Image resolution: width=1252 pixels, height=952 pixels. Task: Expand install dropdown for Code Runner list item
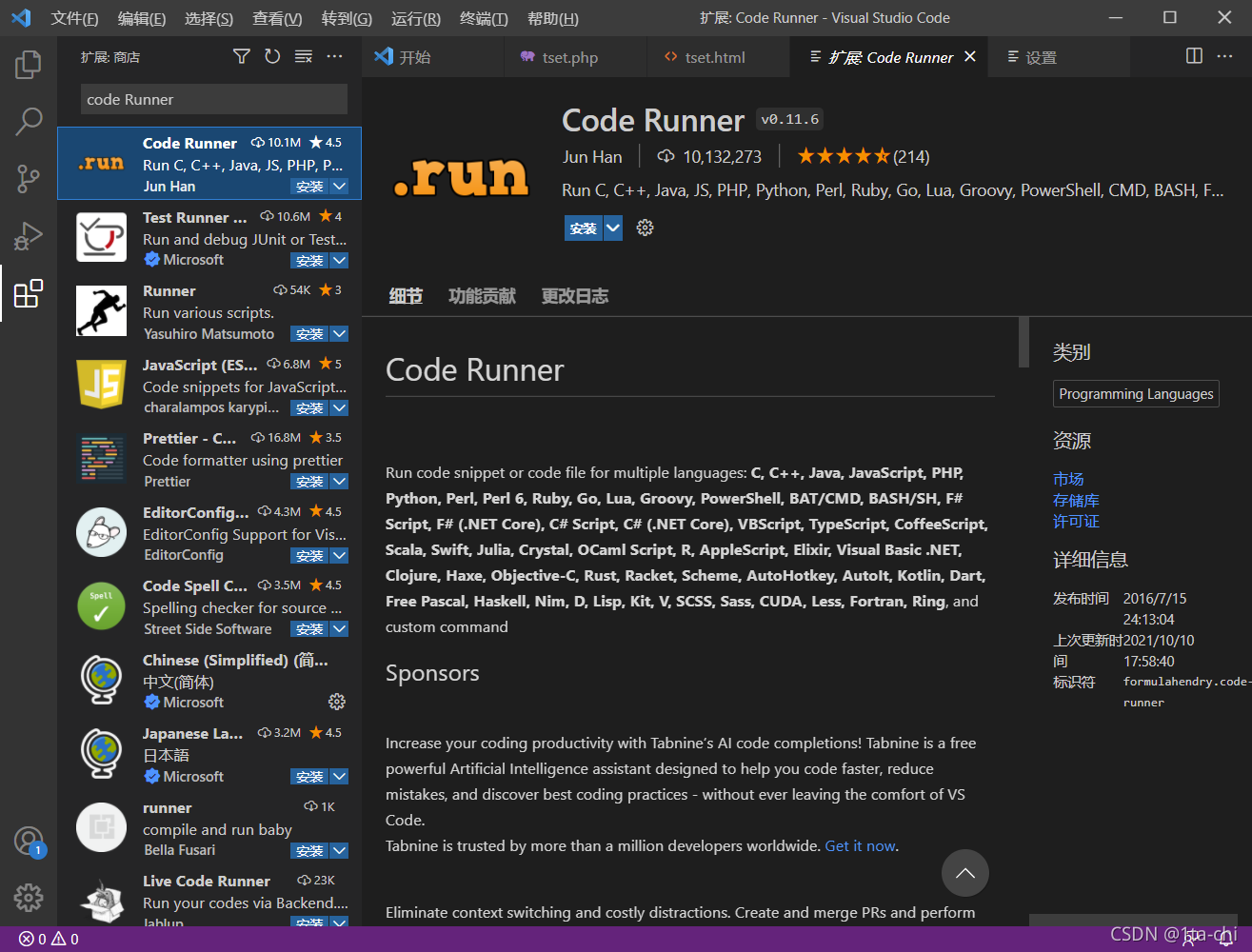(x=340, y=187)
